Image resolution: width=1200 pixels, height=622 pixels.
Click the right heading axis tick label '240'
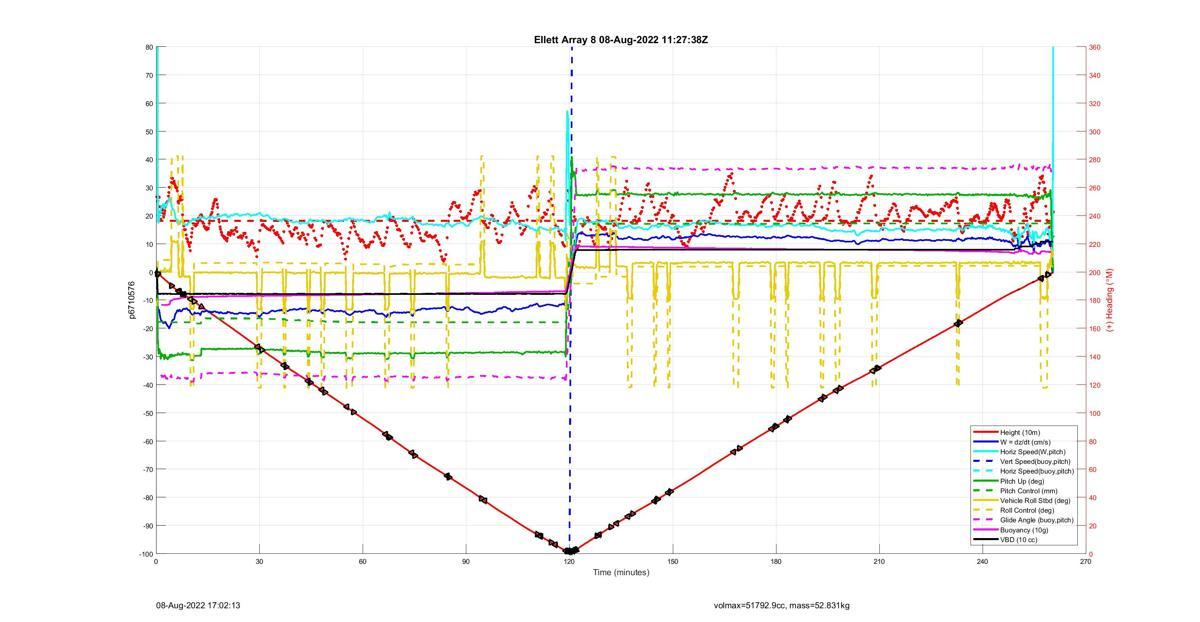click(1094, 216)
